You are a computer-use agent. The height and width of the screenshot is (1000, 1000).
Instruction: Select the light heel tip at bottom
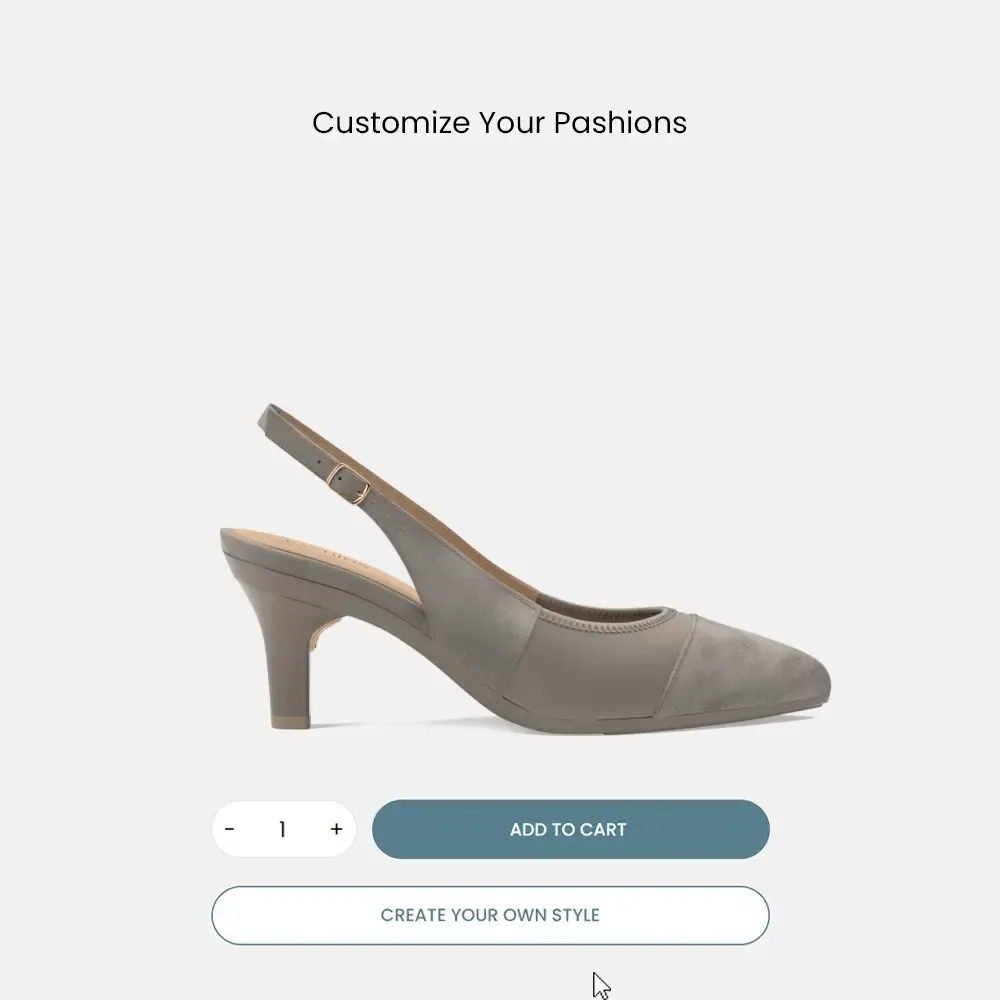point(289,721)
